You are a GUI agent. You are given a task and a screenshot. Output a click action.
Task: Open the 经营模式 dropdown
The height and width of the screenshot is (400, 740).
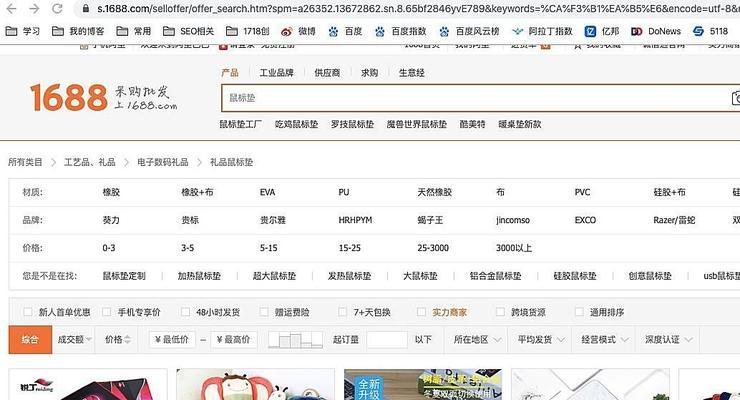[x=605, y=340]
